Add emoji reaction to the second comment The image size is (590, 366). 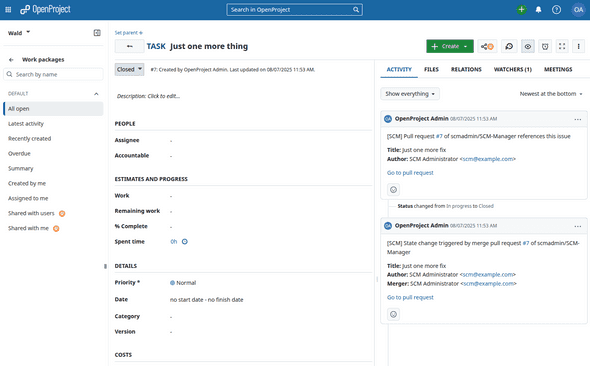tap(393, 314)
